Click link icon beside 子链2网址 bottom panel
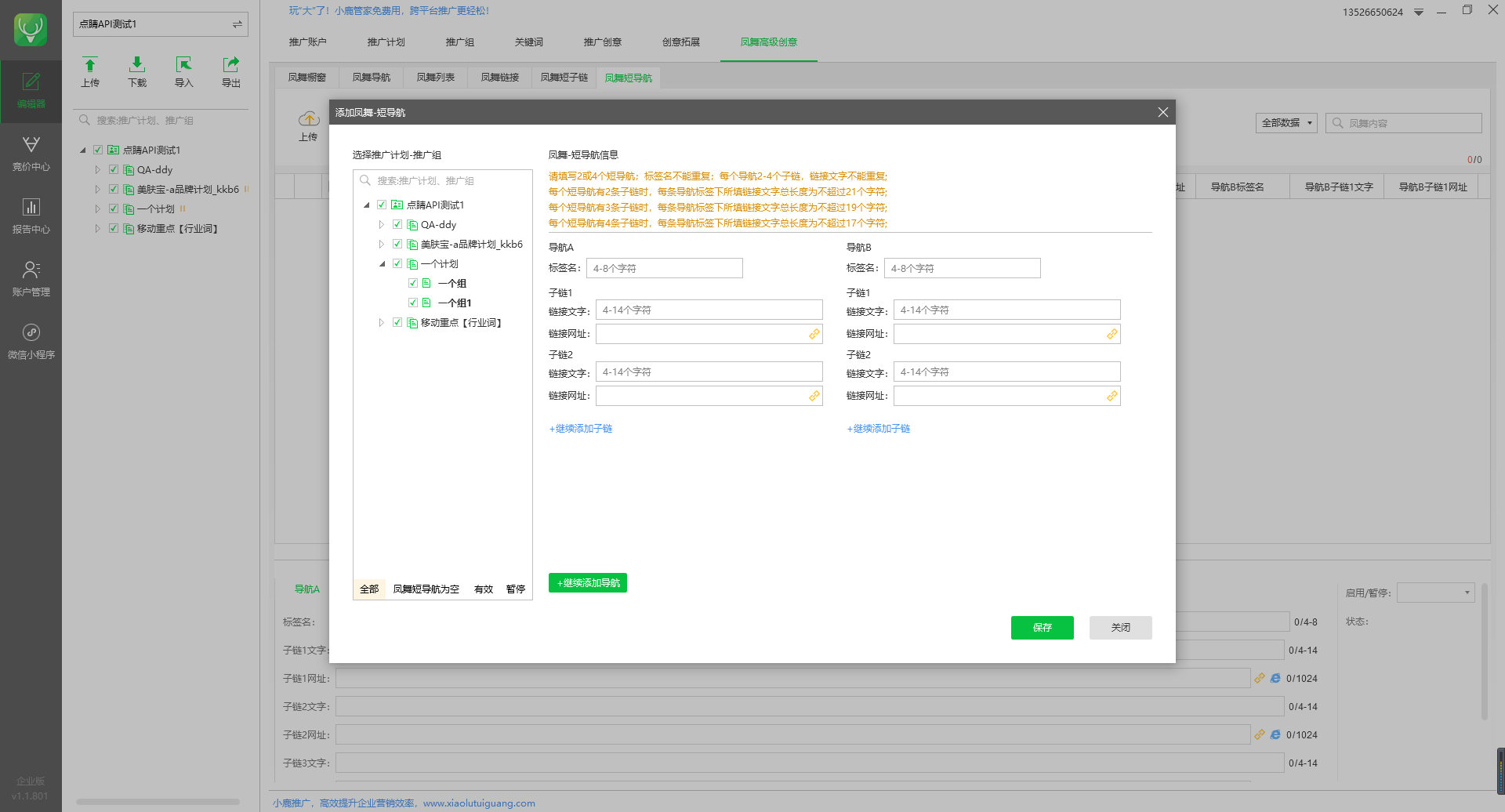 click(1260, 734)
